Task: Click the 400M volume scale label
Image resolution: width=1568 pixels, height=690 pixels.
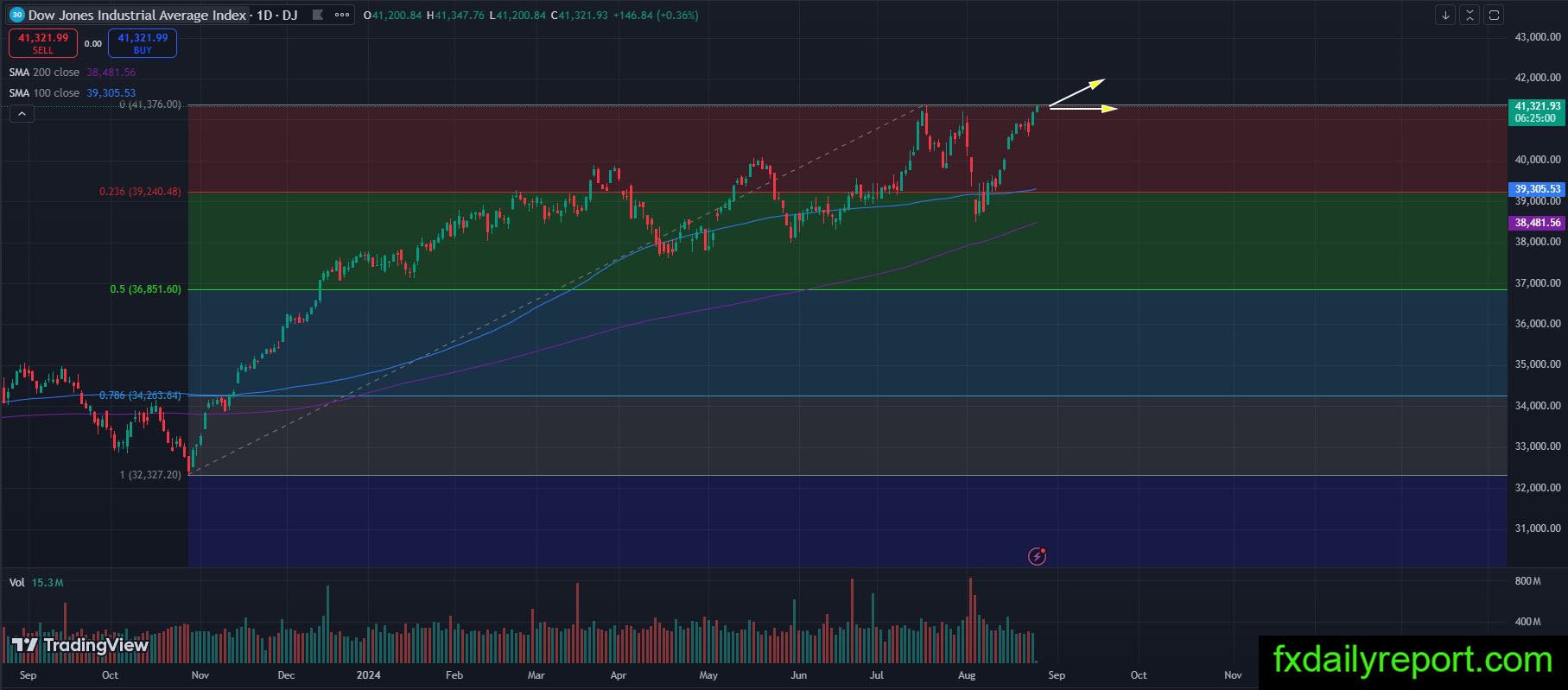Action: pos(1527,622)
